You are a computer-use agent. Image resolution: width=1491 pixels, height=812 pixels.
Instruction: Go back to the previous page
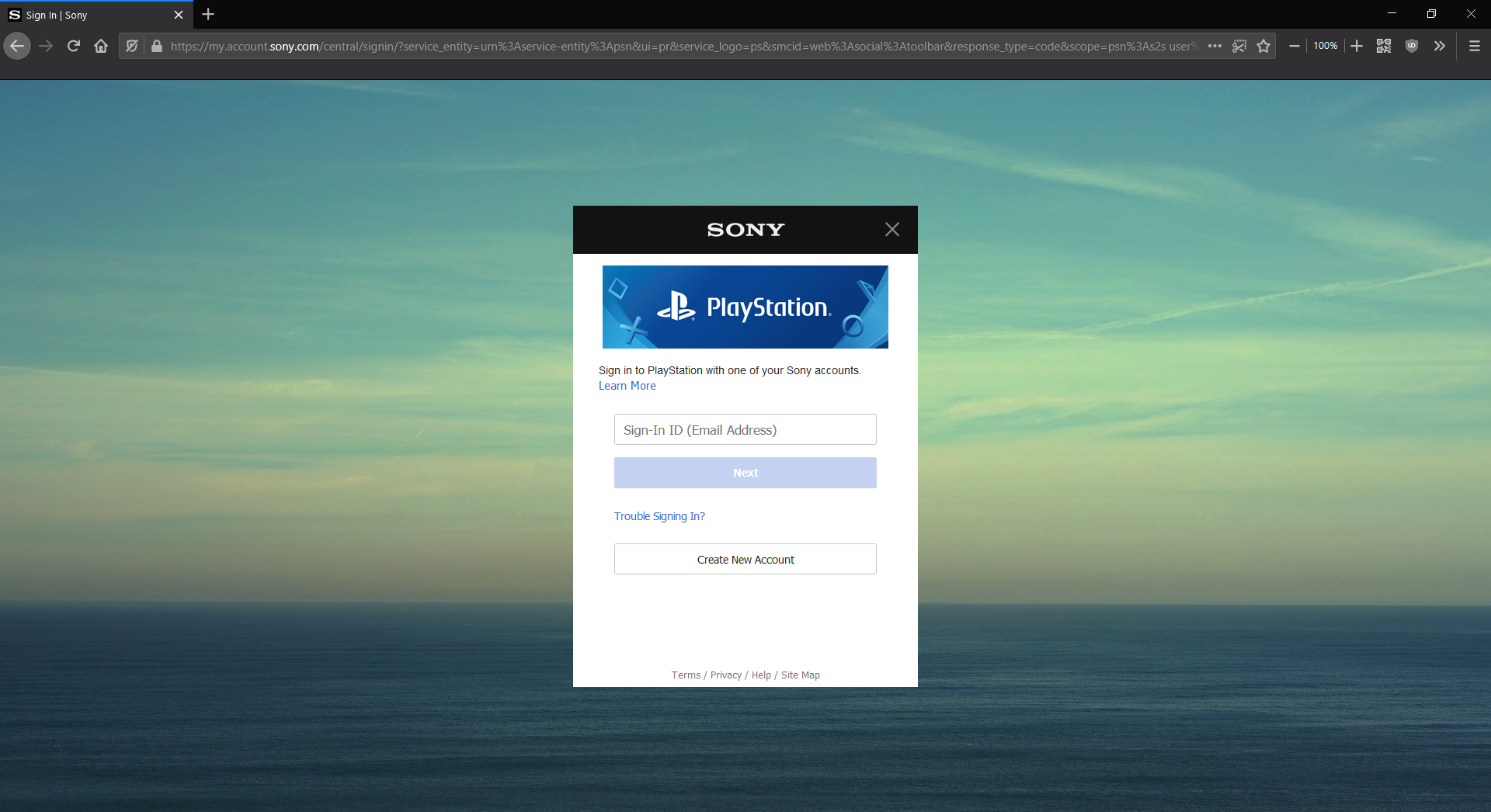[17, 46]
